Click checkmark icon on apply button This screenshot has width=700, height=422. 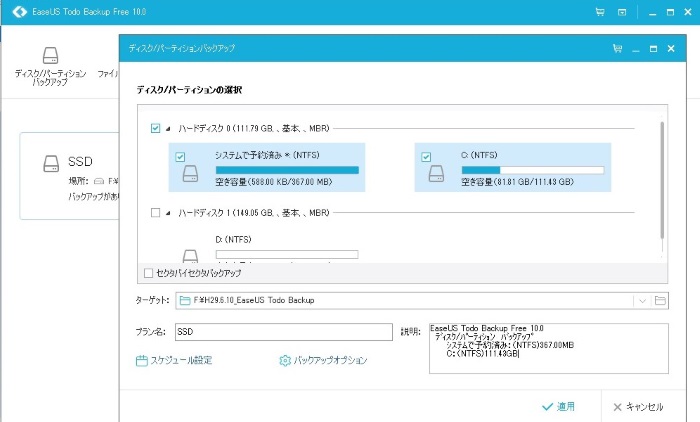pyautogui.click(x=547, y=407)
